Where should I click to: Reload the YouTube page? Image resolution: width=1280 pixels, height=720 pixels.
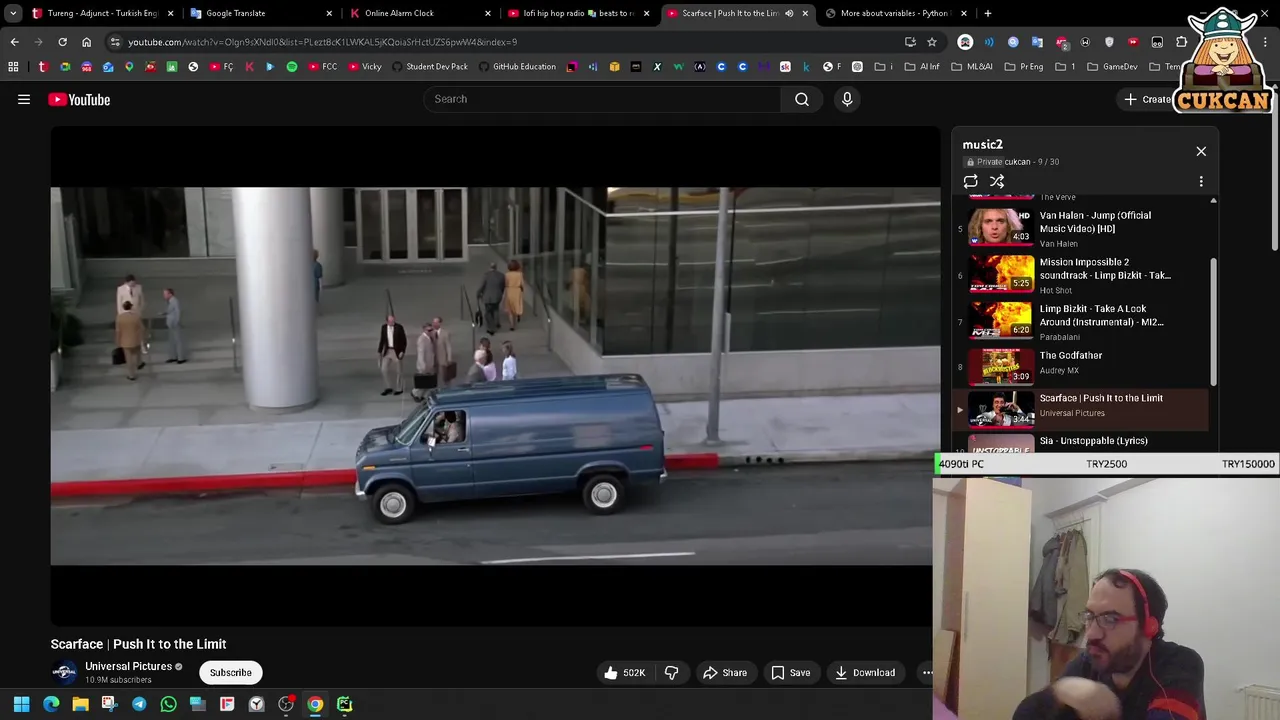click(62, 42)
